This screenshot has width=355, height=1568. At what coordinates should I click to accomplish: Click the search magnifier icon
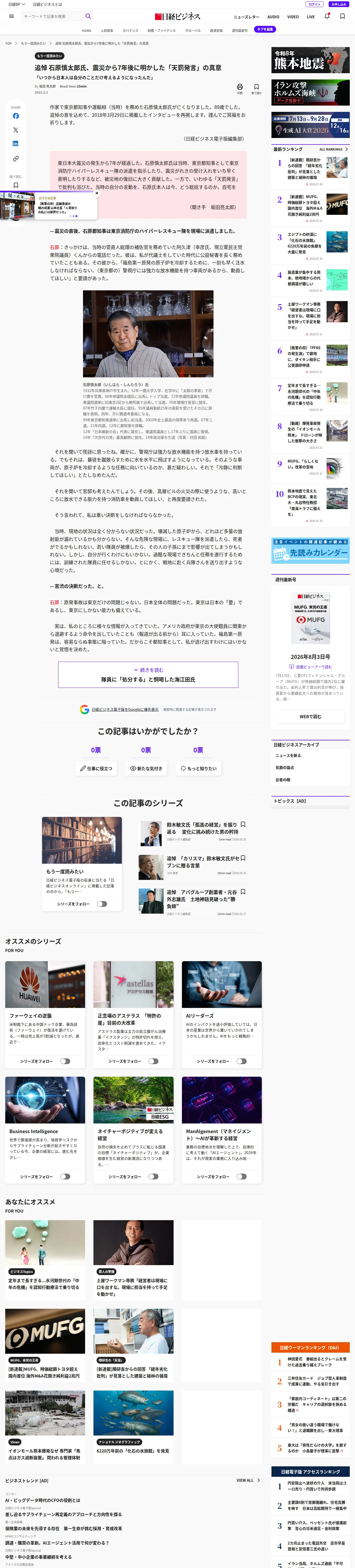pos(88,16)
